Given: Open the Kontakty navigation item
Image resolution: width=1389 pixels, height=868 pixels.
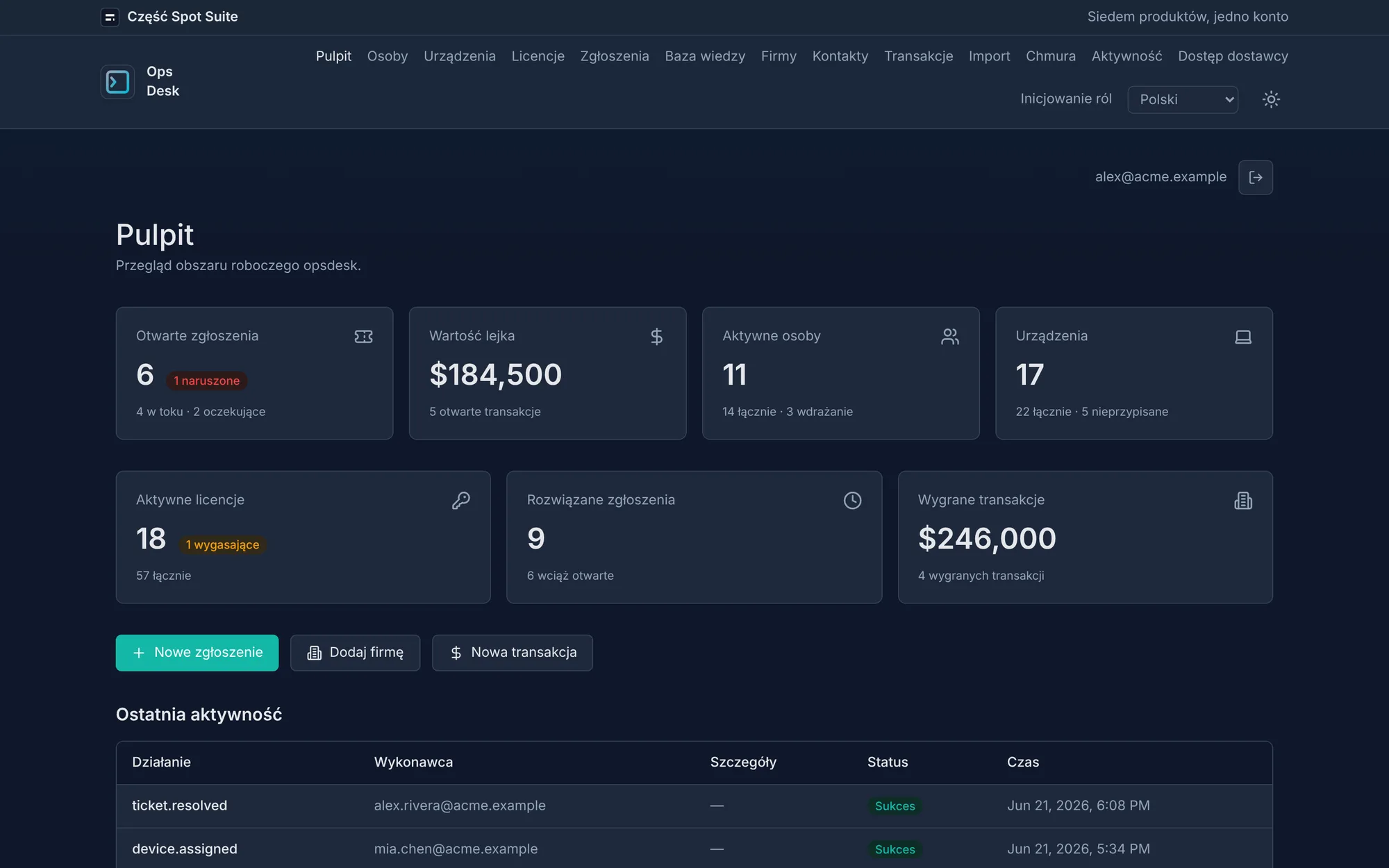Looking at the screenshot, I should coord(840,56).
